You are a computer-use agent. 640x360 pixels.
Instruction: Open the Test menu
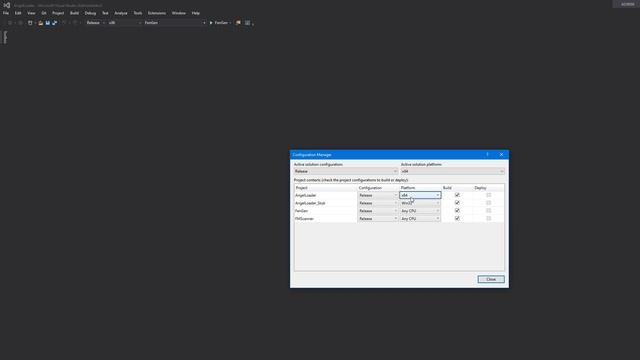coord(105,13)
